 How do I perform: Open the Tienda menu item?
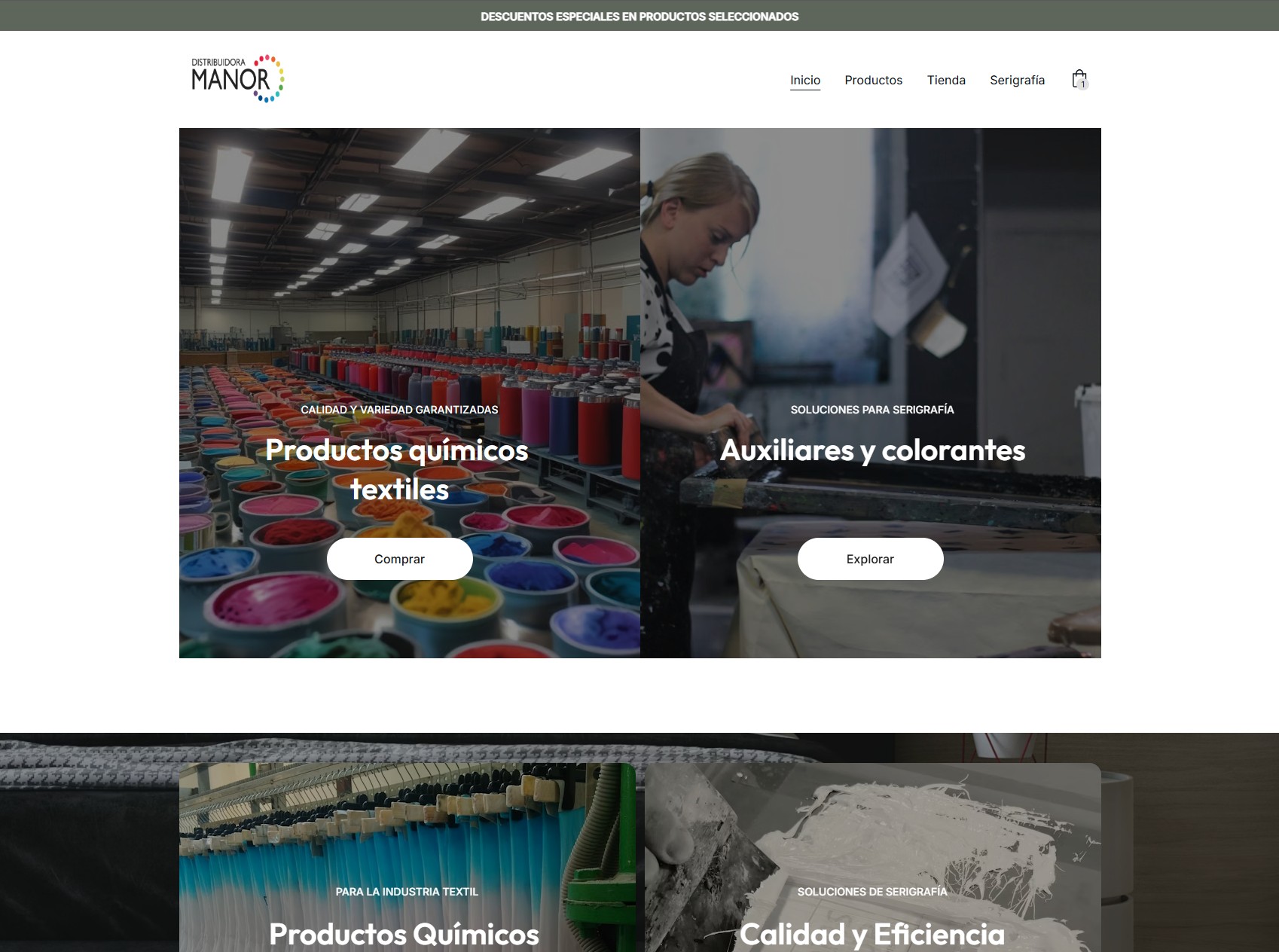[x=946, y=80]
